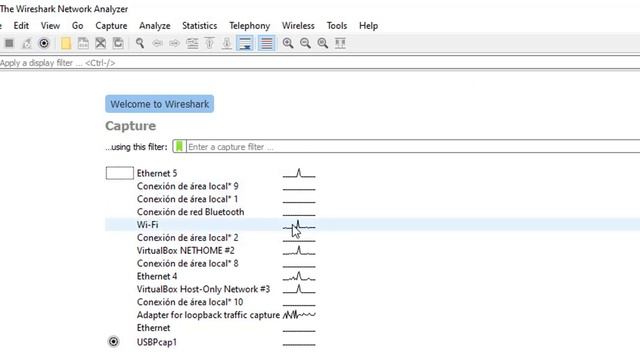Open the Analyze menu
Screen dimensions: 640x360
pyautogui.click(x=155, y=26)
